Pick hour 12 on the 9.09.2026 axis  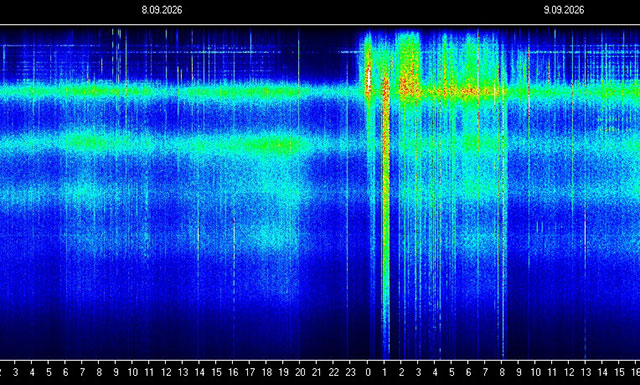tap(569, 372)
